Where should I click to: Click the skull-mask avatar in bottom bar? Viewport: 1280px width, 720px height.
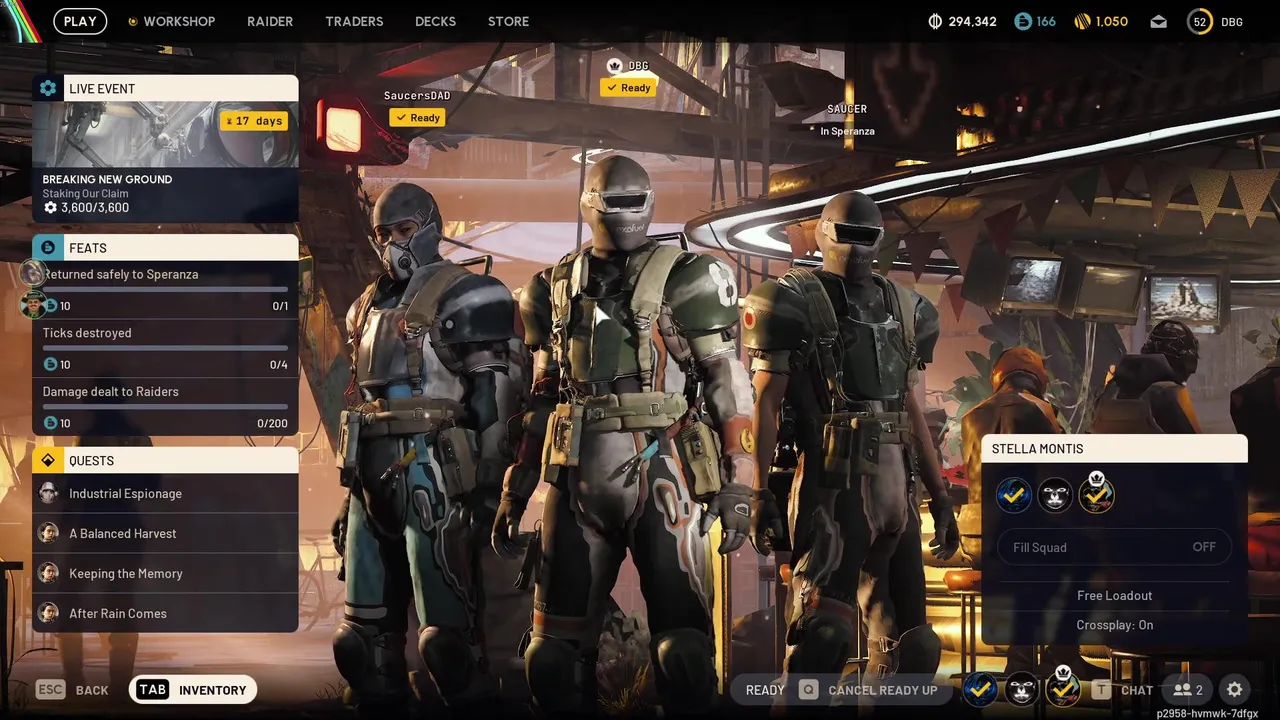click(1021, 689)
